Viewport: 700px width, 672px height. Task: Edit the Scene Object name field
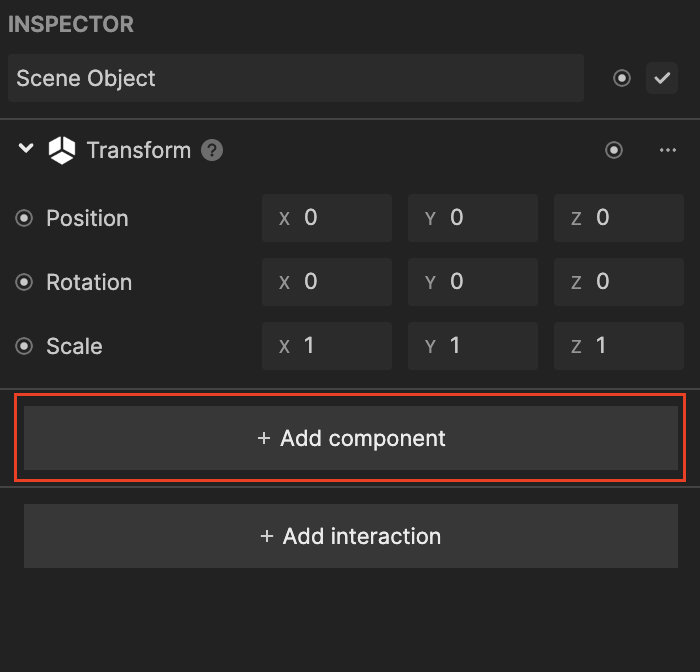295,78
